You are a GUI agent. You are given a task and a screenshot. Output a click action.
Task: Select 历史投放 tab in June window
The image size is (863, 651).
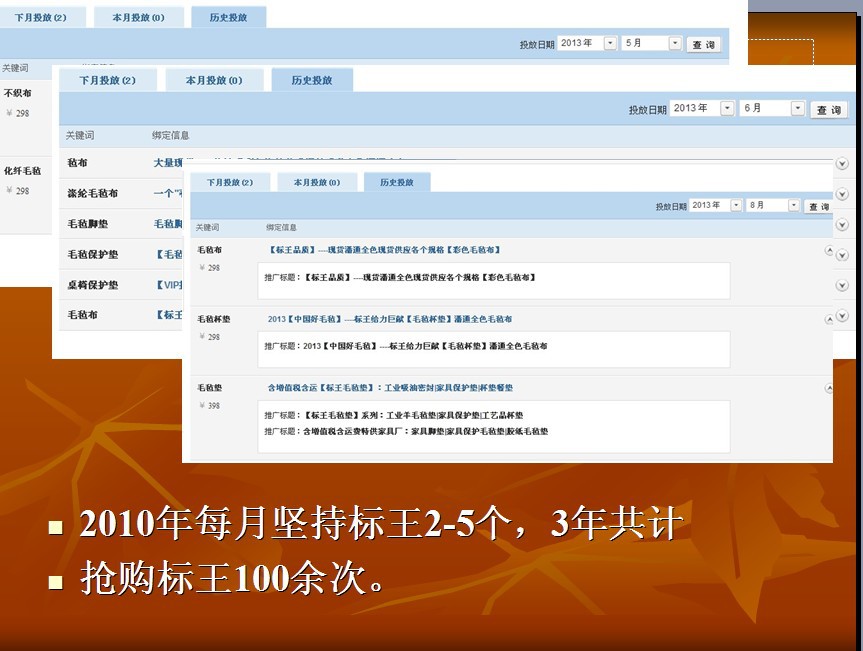coord(312,80)
